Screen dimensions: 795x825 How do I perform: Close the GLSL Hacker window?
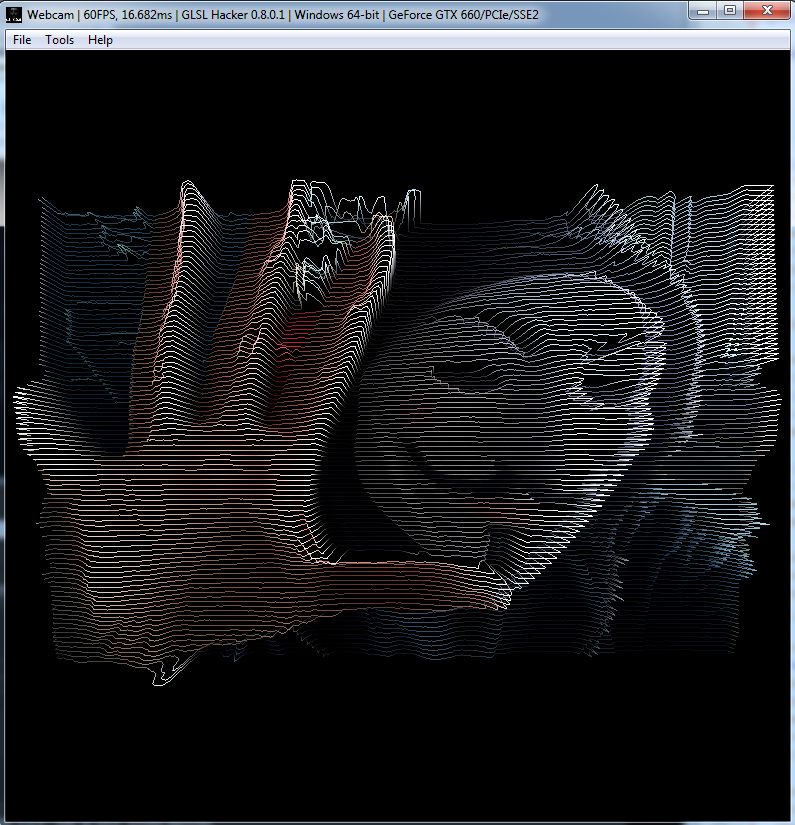pos(767,11)
